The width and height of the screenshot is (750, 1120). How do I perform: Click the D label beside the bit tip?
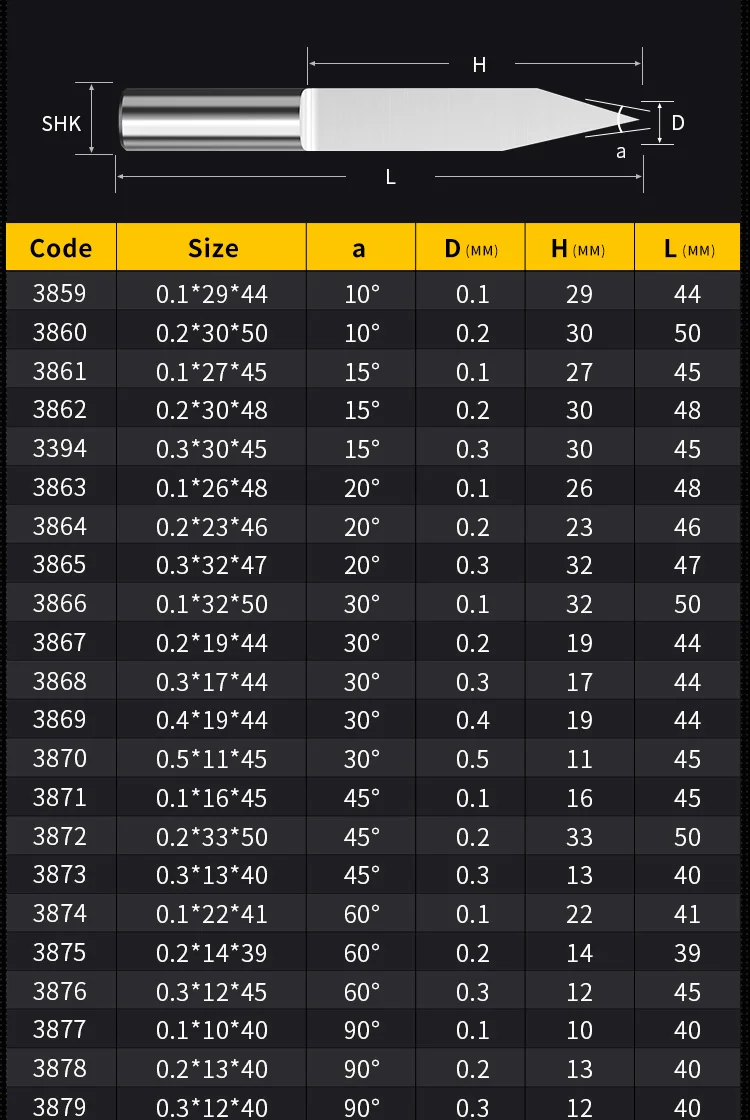[x=678, y=123]
